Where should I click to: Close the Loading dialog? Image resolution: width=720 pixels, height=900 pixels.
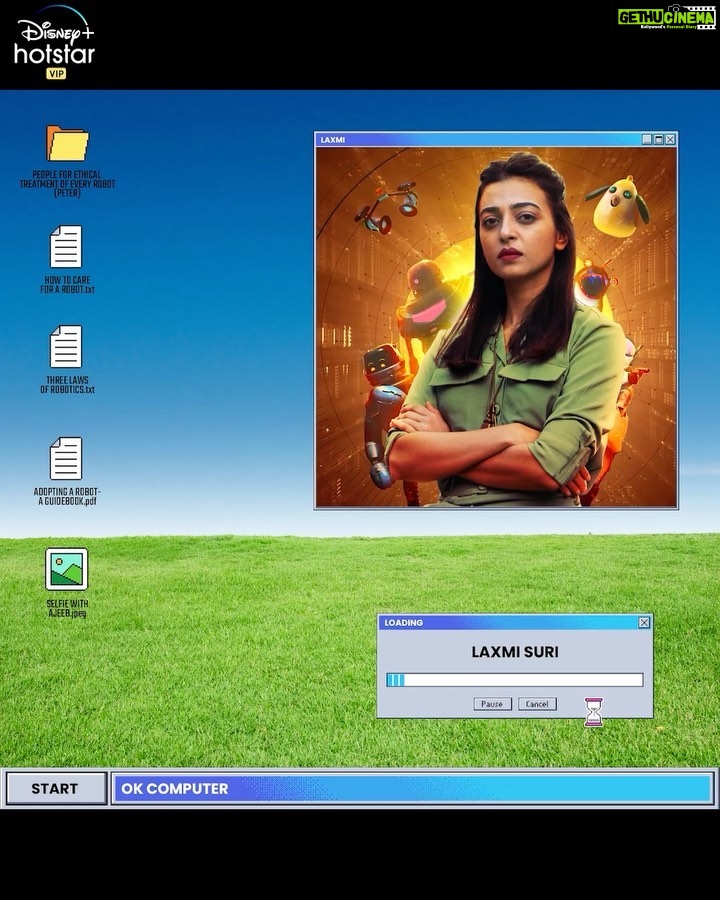(644, 623)
